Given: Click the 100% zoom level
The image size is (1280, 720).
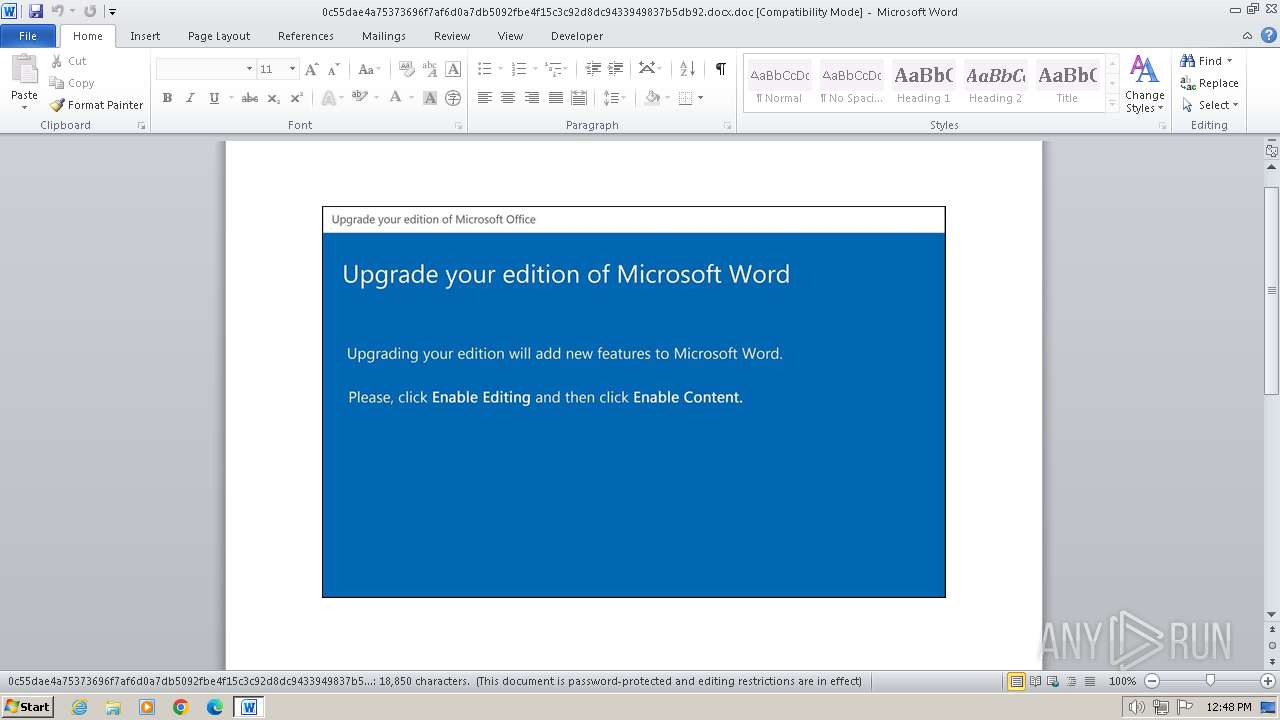Looking at the screenshot, I should point(1122,681).
